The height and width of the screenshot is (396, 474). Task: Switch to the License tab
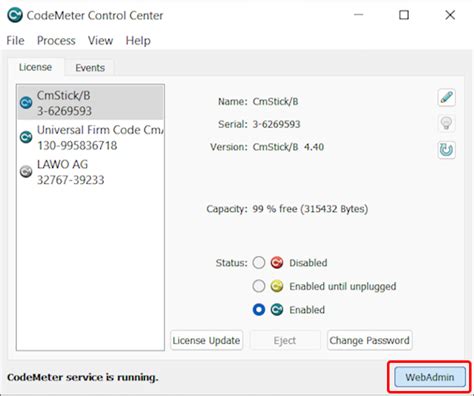35,67
